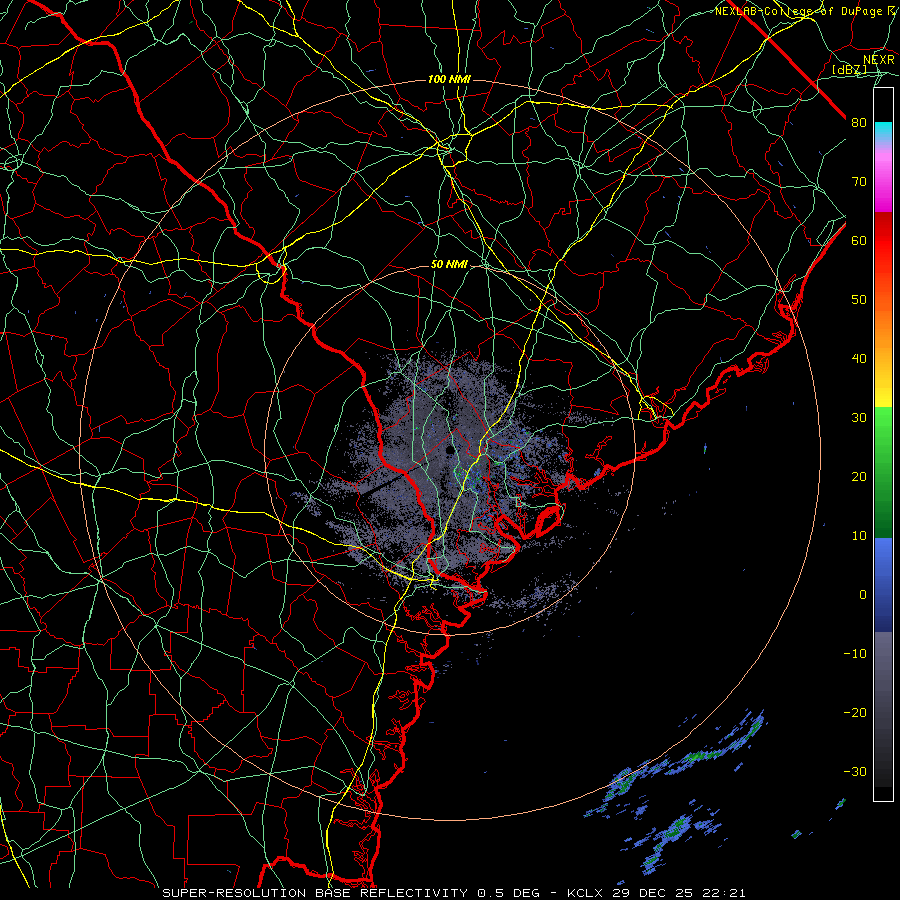Image resolution: width=900 pixels, height=900 pixels.
Task: Click the "SUPER-RESOLUTION BASE REFLECTIVITY" caption text
Action: 315,893
